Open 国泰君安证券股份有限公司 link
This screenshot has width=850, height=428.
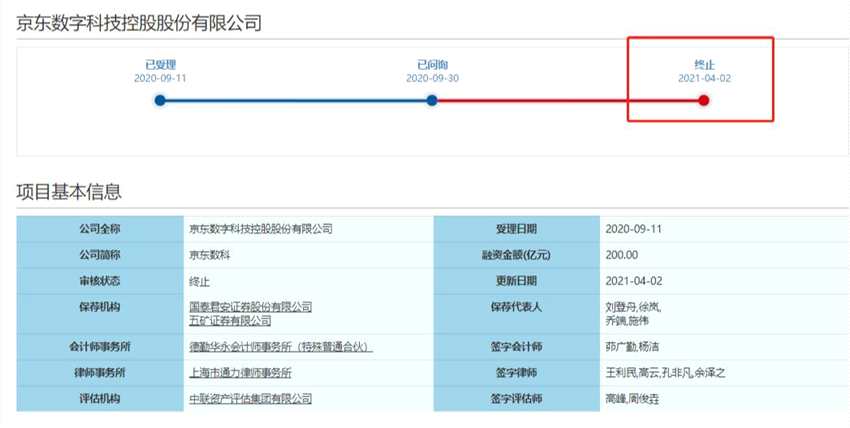point(250,307)
